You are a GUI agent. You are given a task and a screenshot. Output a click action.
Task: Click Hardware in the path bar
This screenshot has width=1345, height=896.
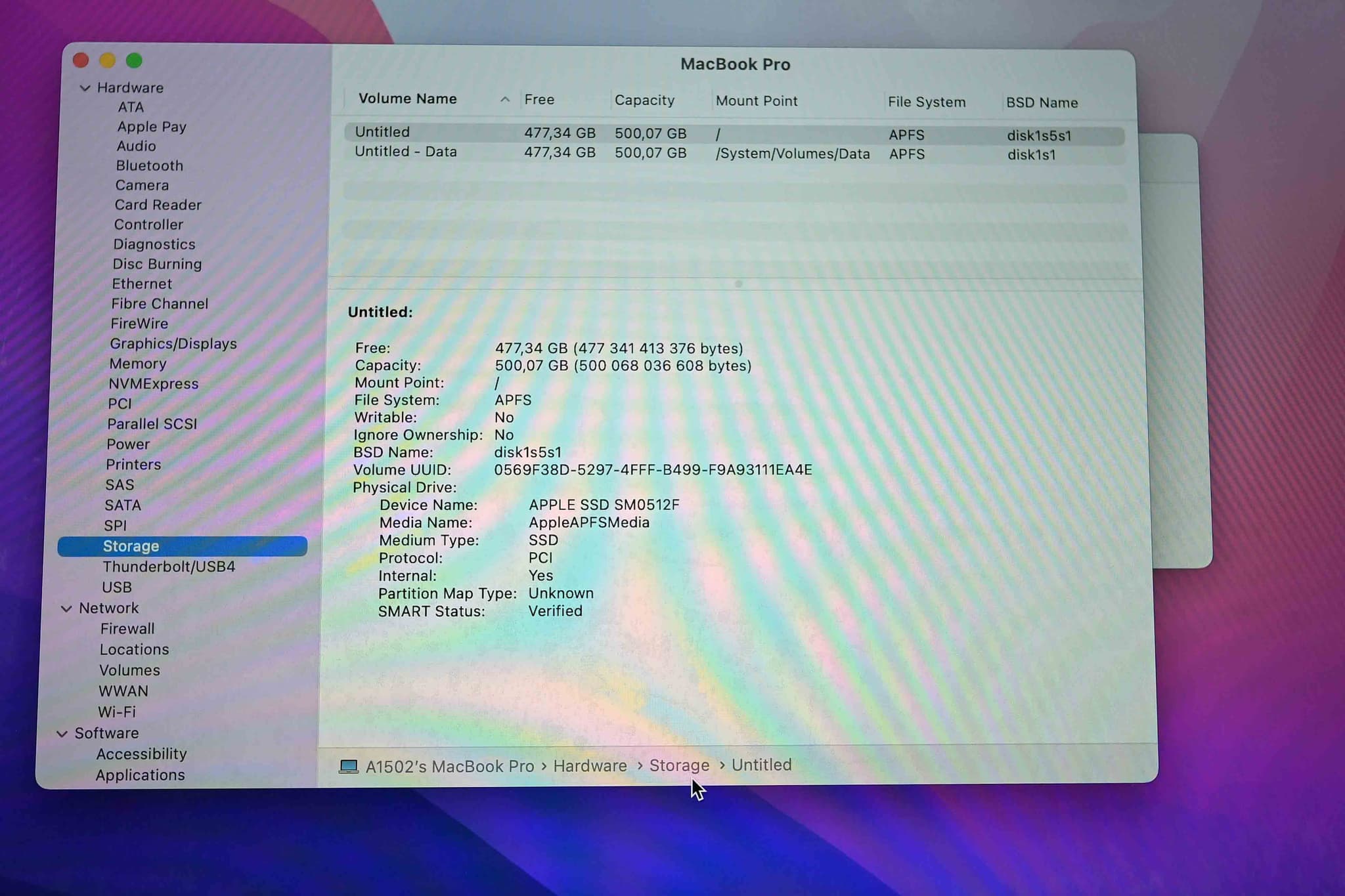point(590,766)
